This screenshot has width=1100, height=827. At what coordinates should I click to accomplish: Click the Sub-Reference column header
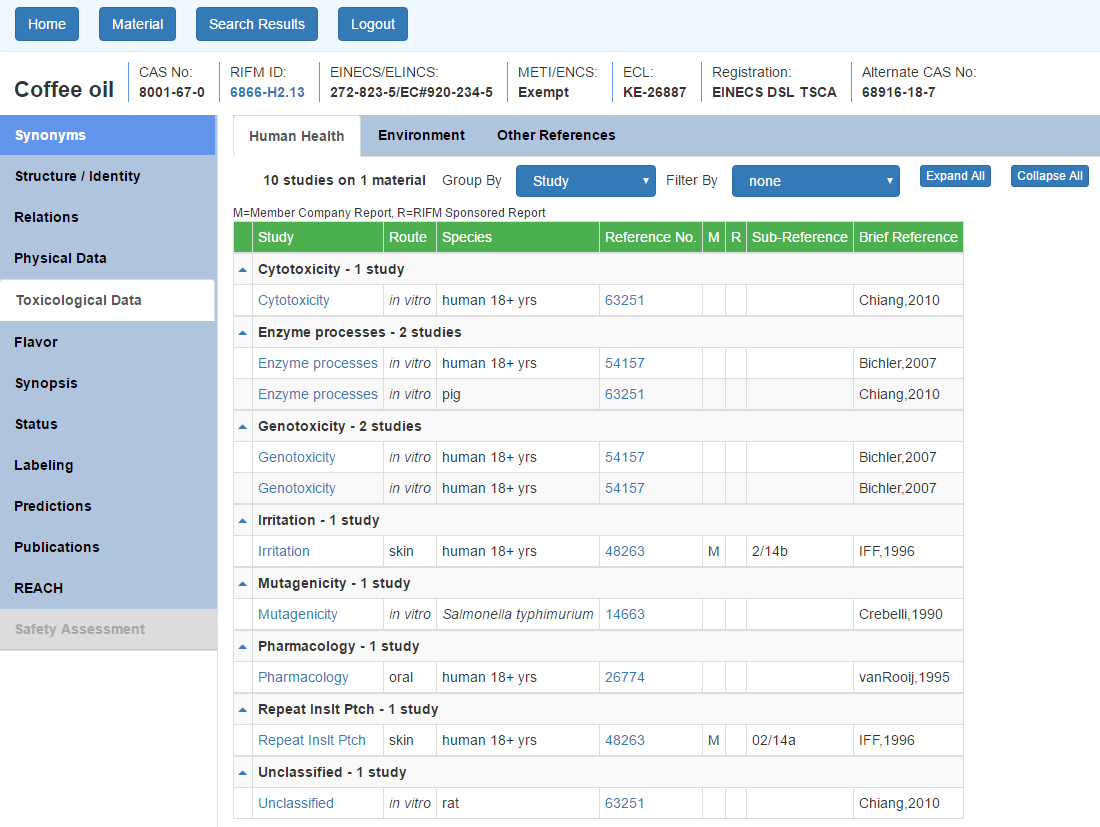pyautogui.click(x=800, y=237)
